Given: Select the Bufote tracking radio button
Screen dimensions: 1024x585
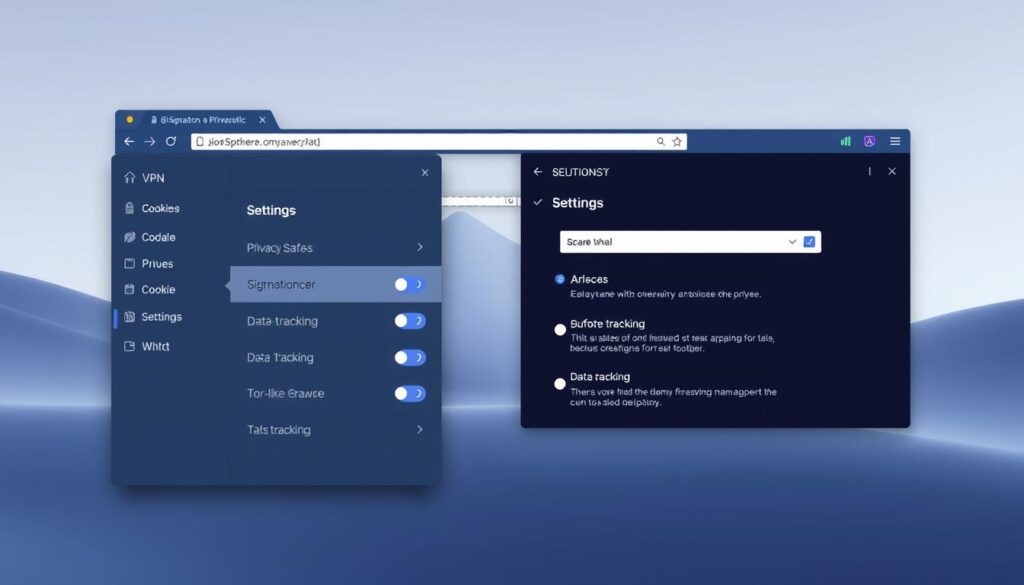Looking at the screenshot, I should point(560,329).
